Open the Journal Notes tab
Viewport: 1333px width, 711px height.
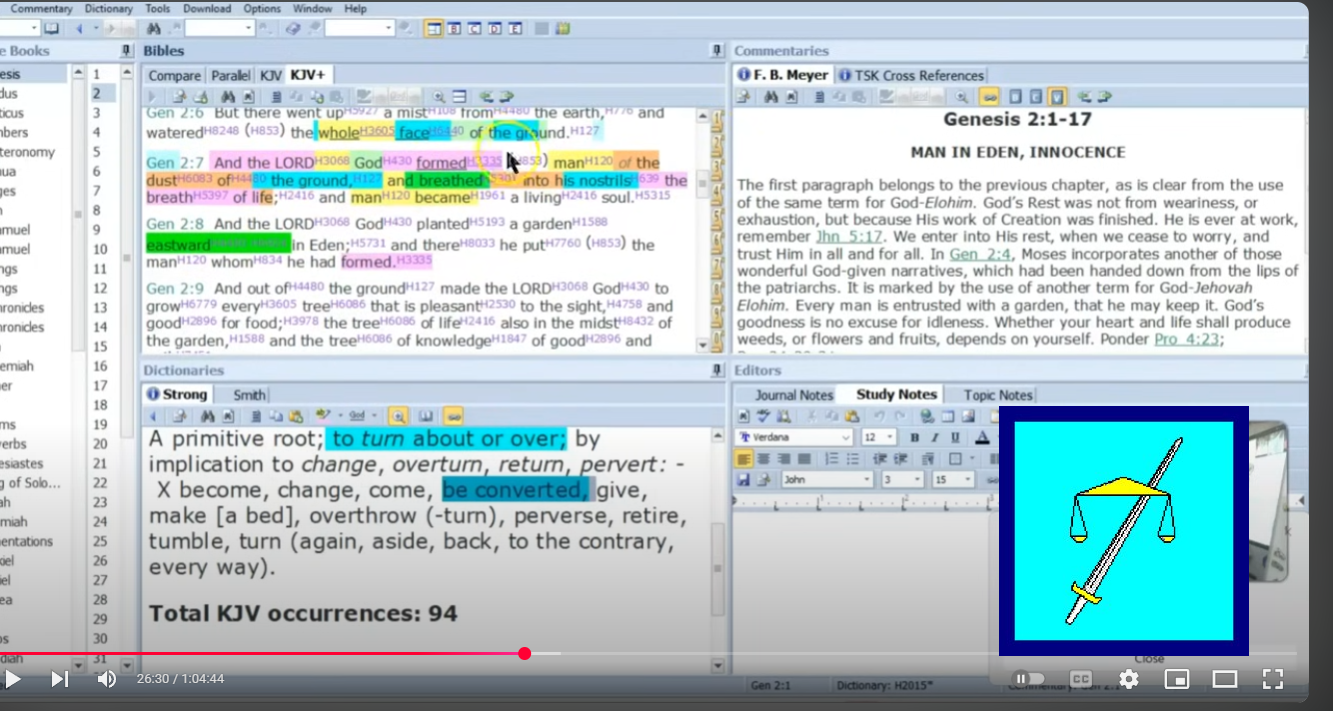point(794,395)
